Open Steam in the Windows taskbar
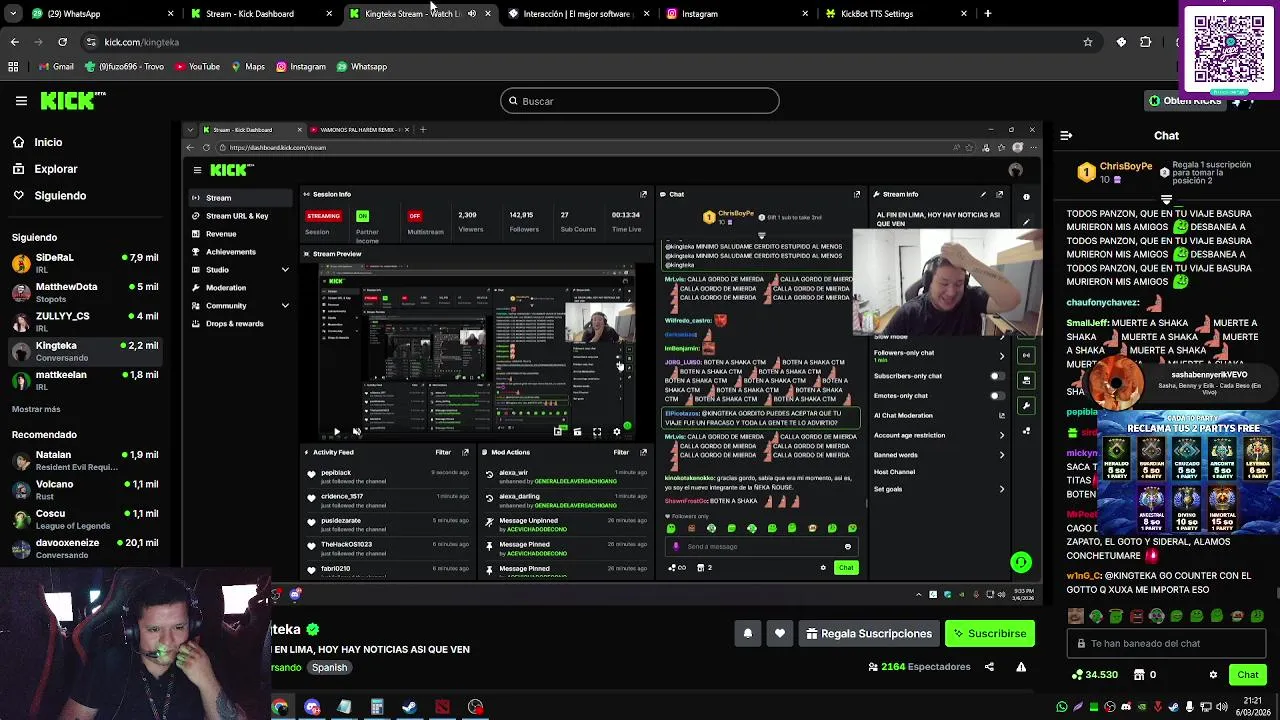 [x=409, y=707]
